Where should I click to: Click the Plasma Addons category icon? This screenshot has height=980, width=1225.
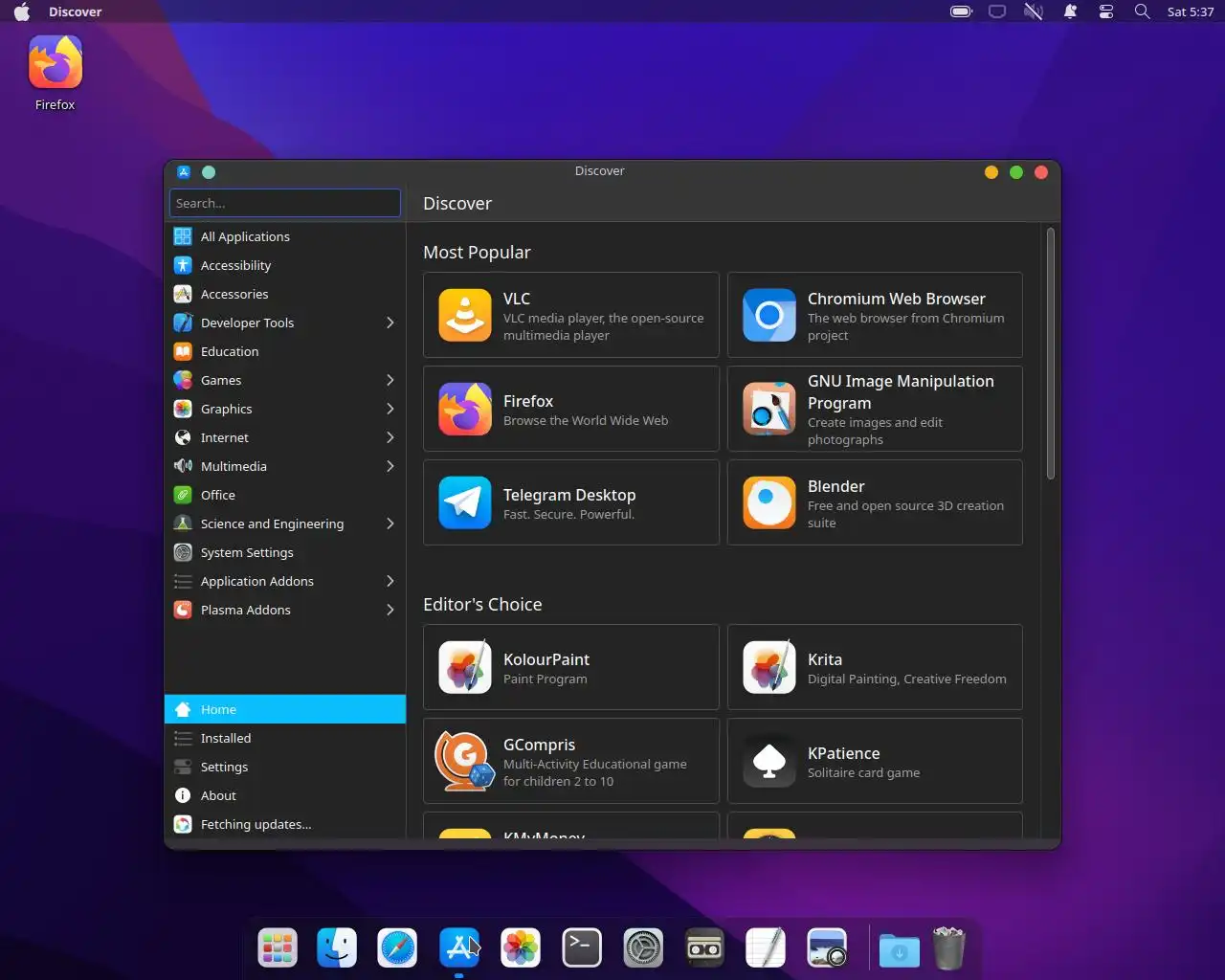[x=183, y=610]
